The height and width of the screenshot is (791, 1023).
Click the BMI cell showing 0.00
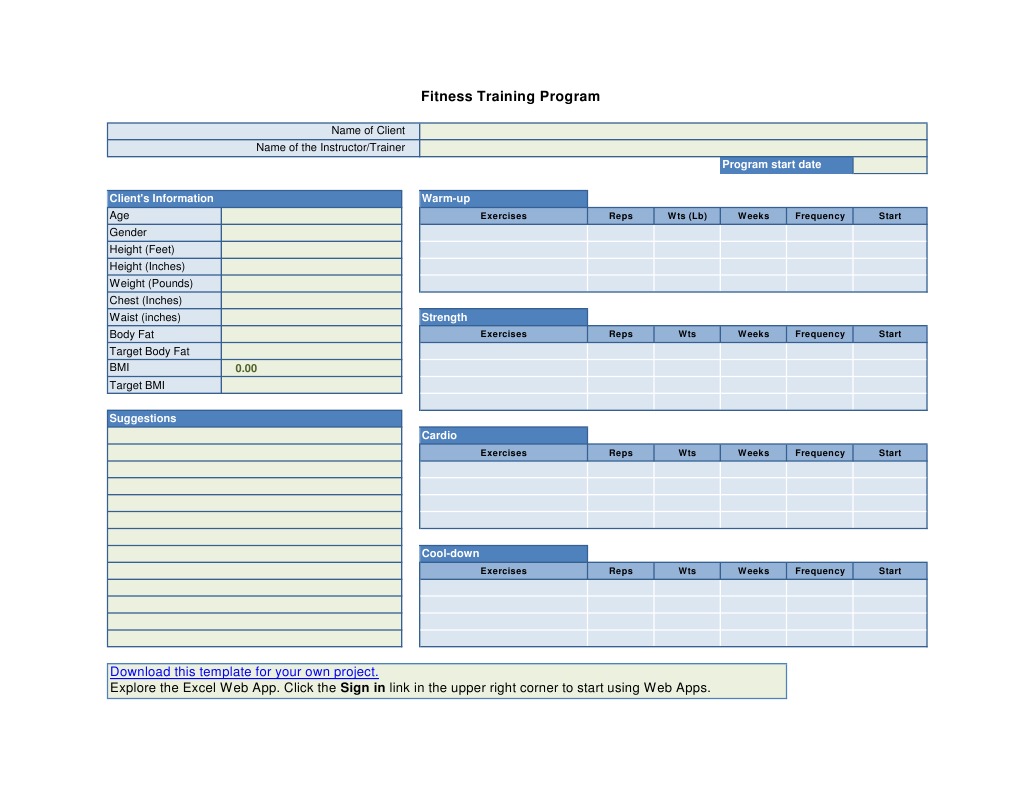[x=311, y=368]
